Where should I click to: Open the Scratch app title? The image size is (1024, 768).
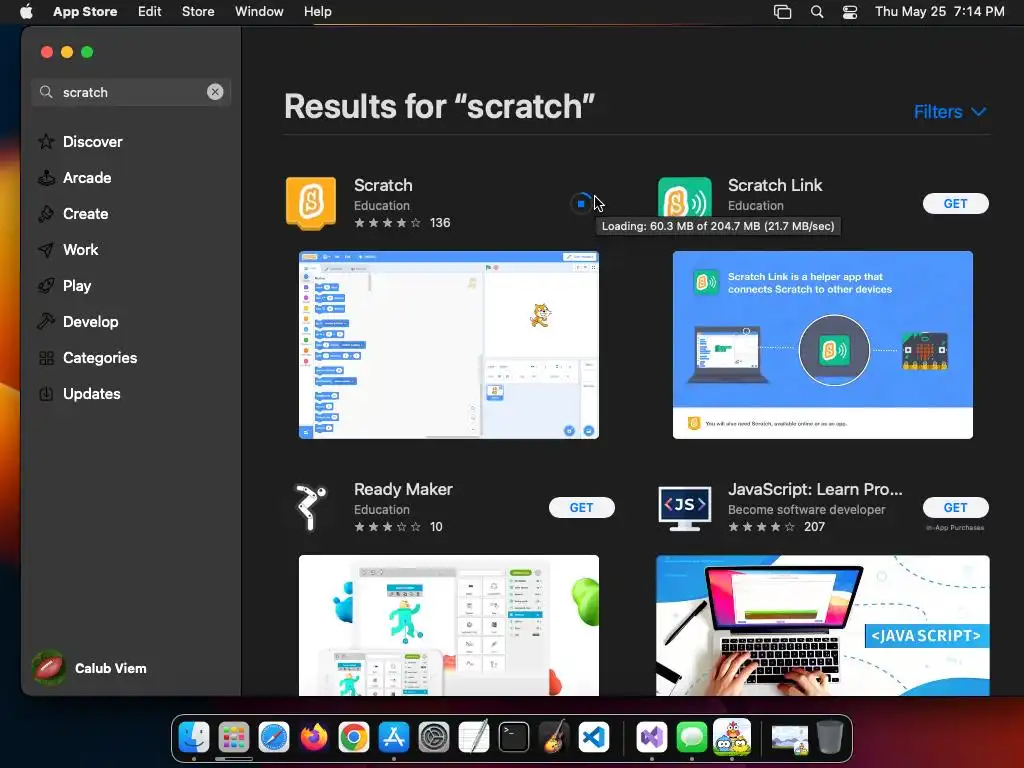(383, 185)
